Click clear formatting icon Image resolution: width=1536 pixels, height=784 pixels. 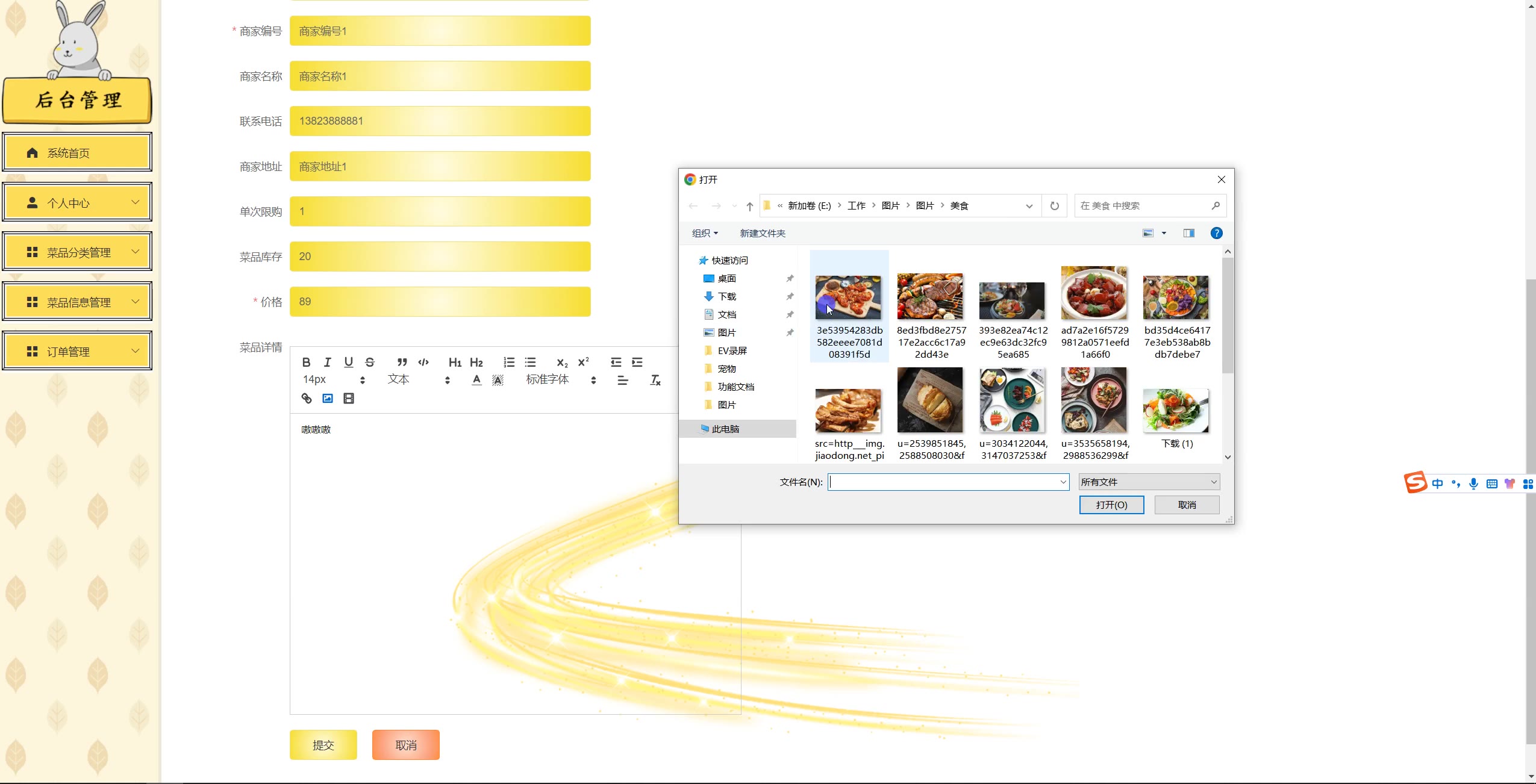click(x=655, y=380)
